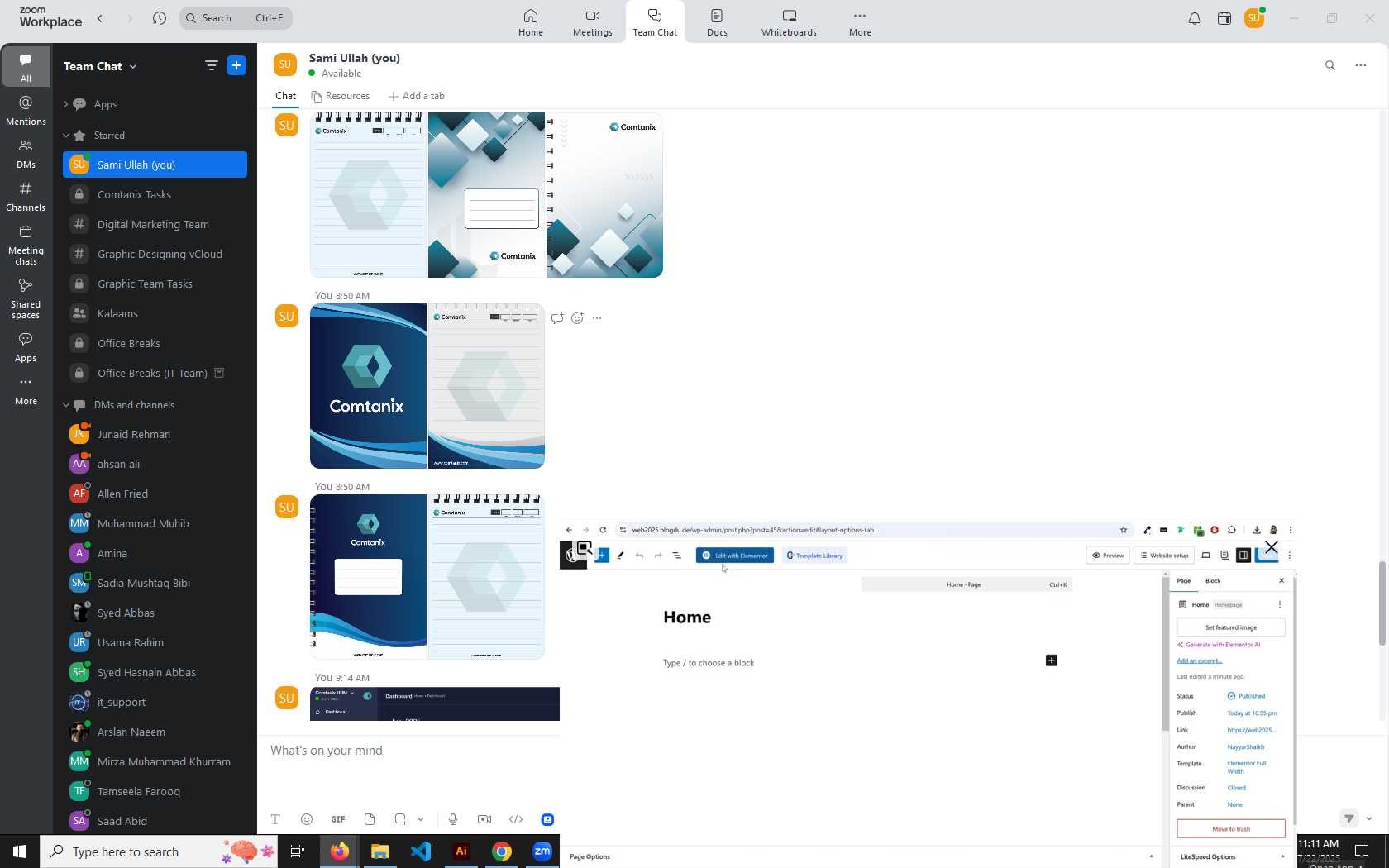
Task: Open the calendar panel icon
Action: point(1224,18)
